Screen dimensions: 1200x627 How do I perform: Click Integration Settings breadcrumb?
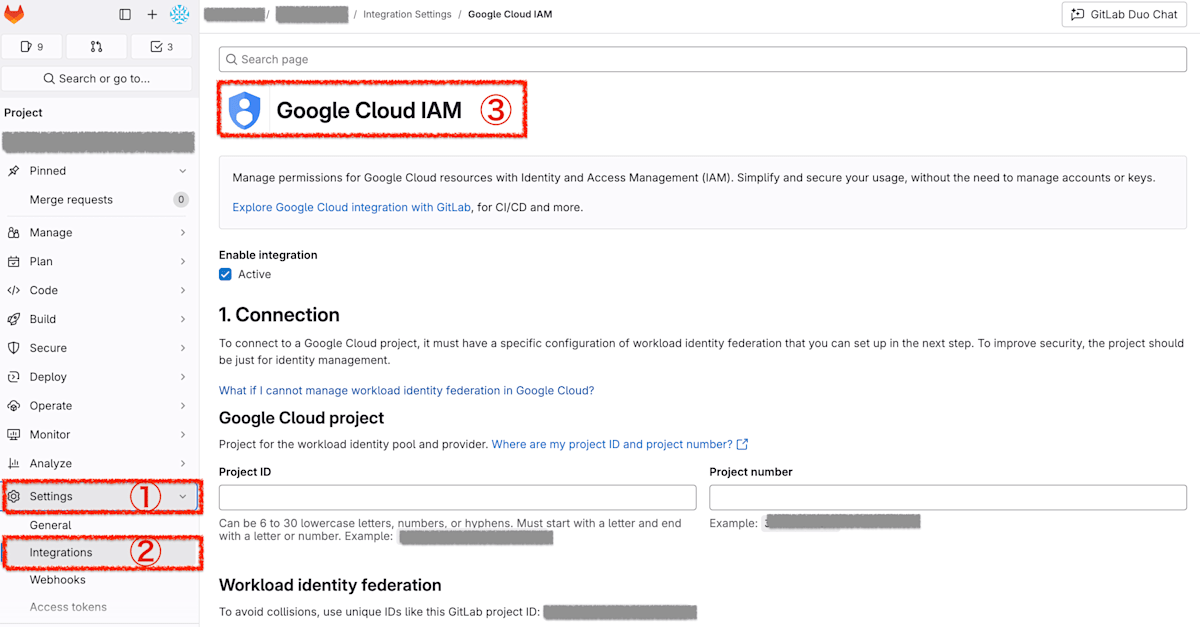(407, 15)
